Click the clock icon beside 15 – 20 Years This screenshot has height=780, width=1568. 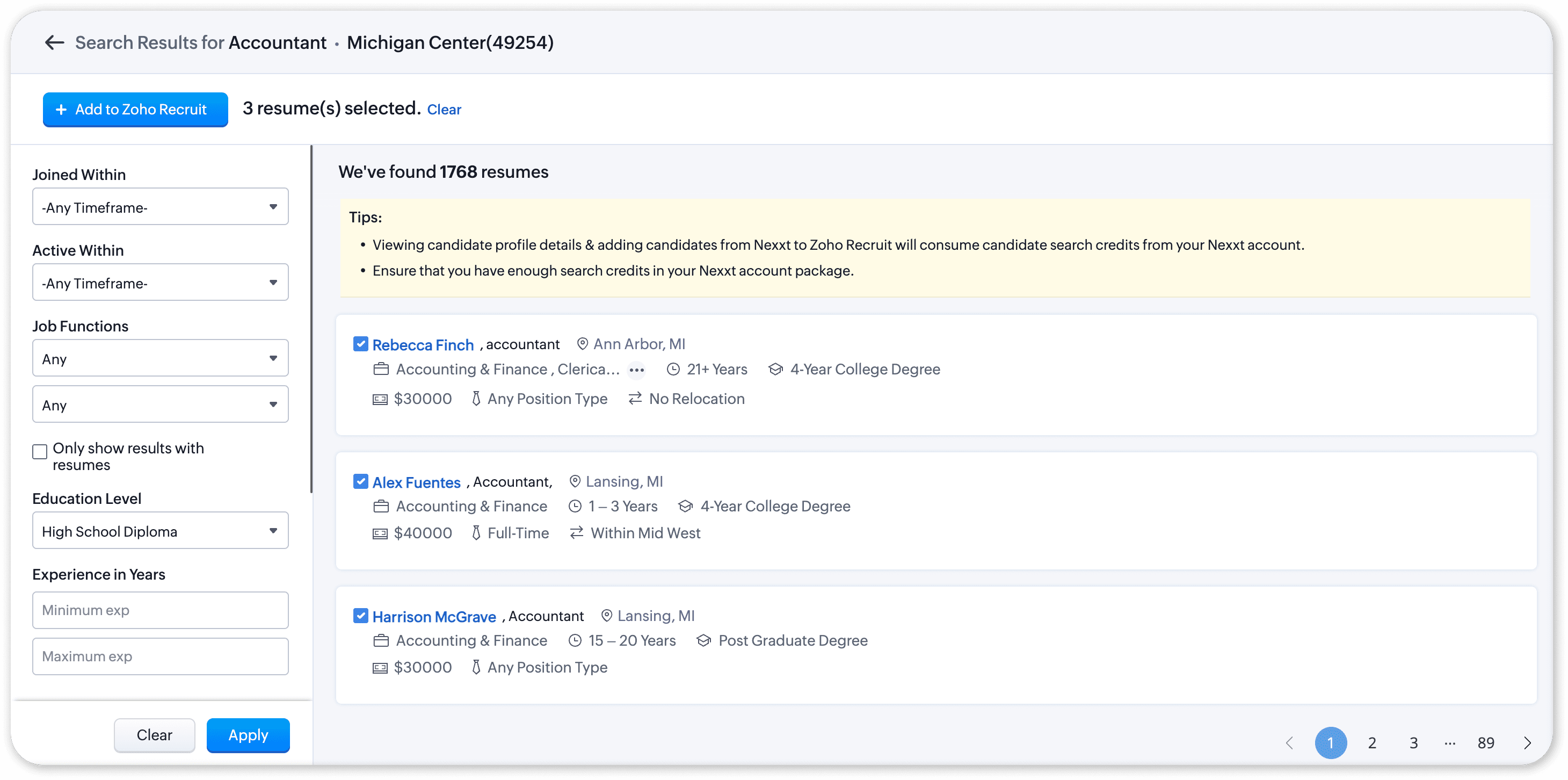pyautogui.click(x=575, y=640)
